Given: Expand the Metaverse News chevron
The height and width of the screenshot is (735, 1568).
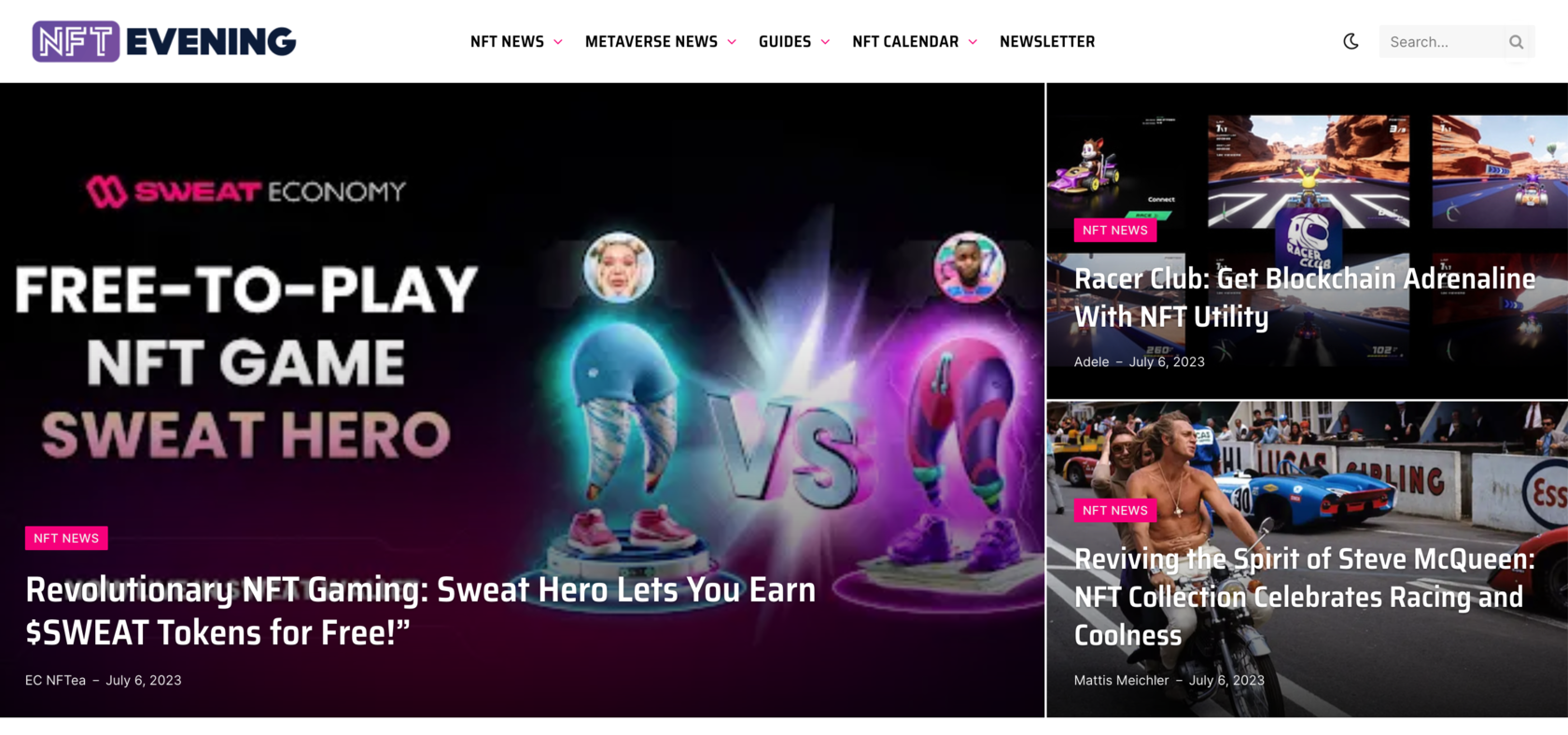Looking at the screenshot, I should coord(732,42).
